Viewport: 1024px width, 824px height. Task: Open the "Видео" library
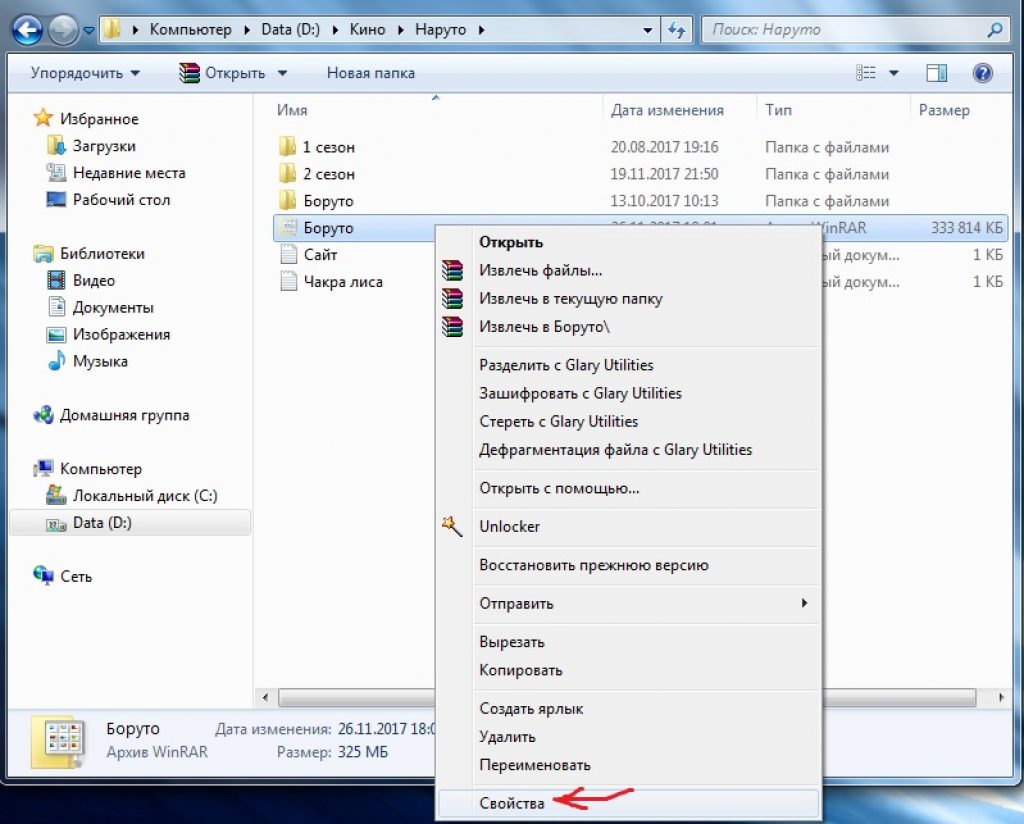(82, 280)
